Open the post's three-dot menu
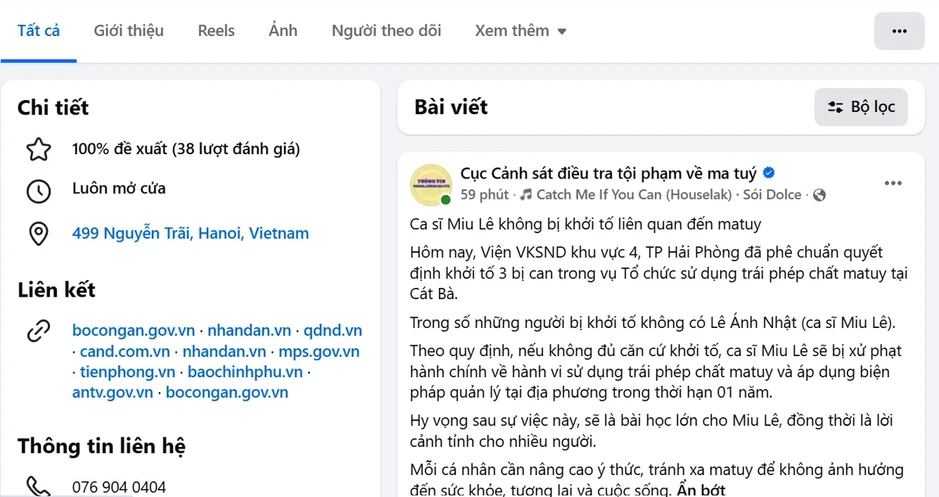 pyautogui.click(x=893, y=183)
